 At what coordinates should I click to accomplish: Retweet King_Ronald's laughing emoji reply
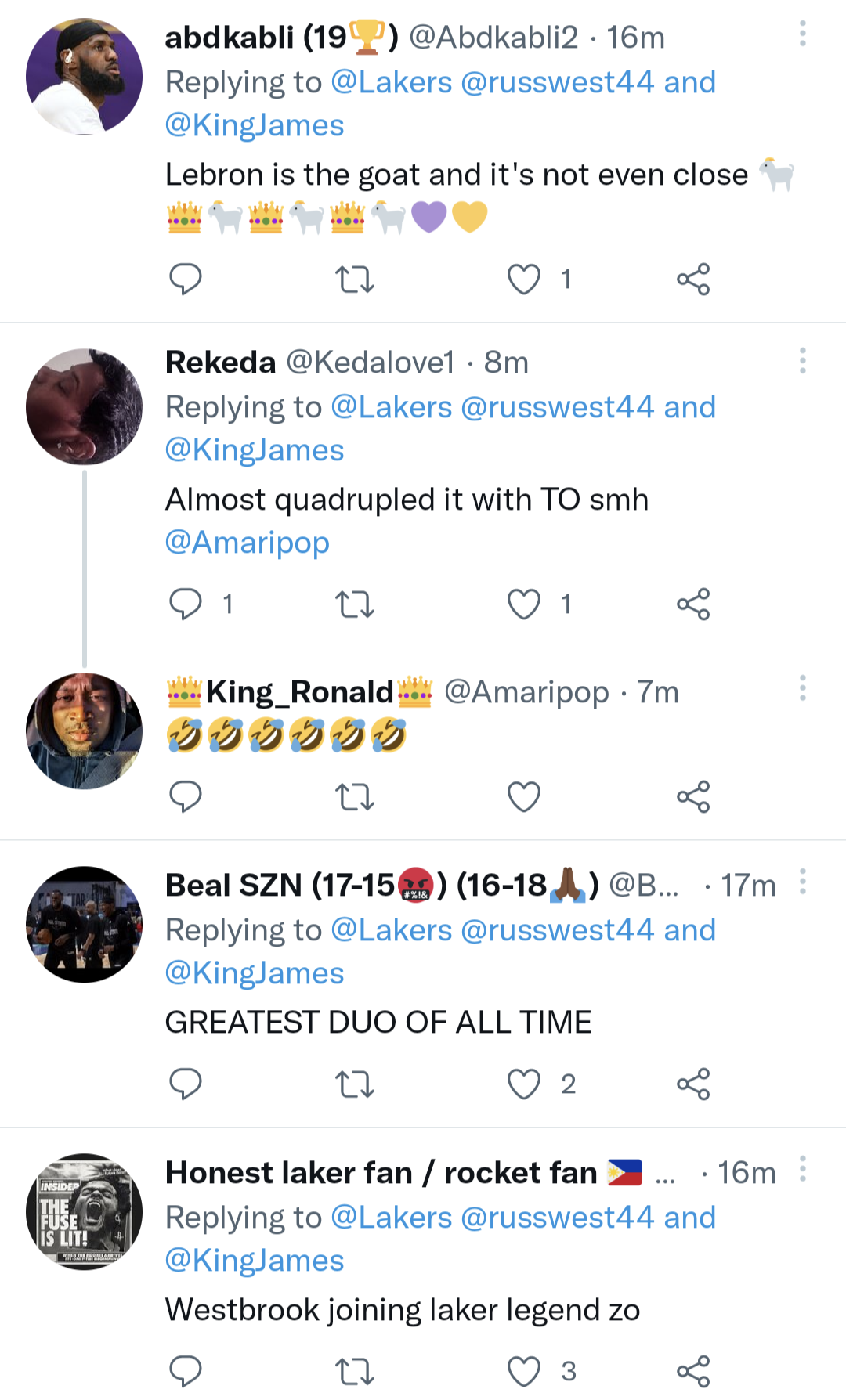click(354, 797)
